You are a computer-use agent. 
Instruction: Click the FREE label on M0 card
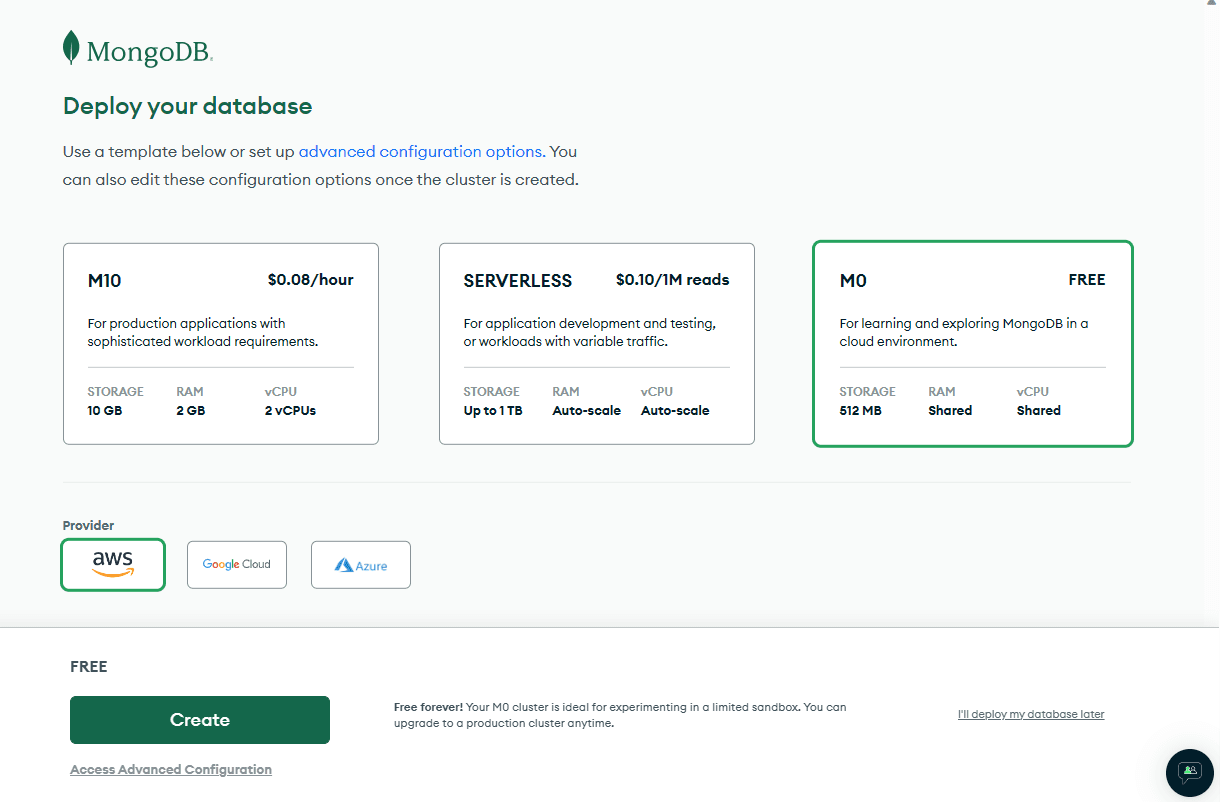pos(1087,280)
